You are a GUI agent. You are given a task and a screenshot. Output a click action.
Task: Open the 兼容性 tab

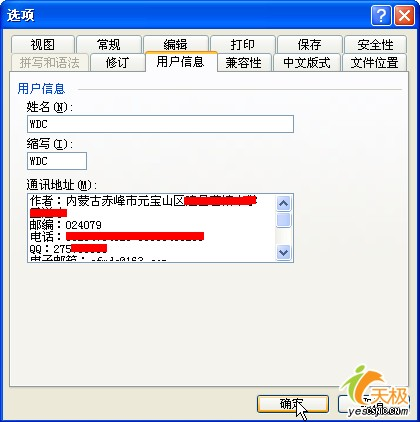click(244, 62)
